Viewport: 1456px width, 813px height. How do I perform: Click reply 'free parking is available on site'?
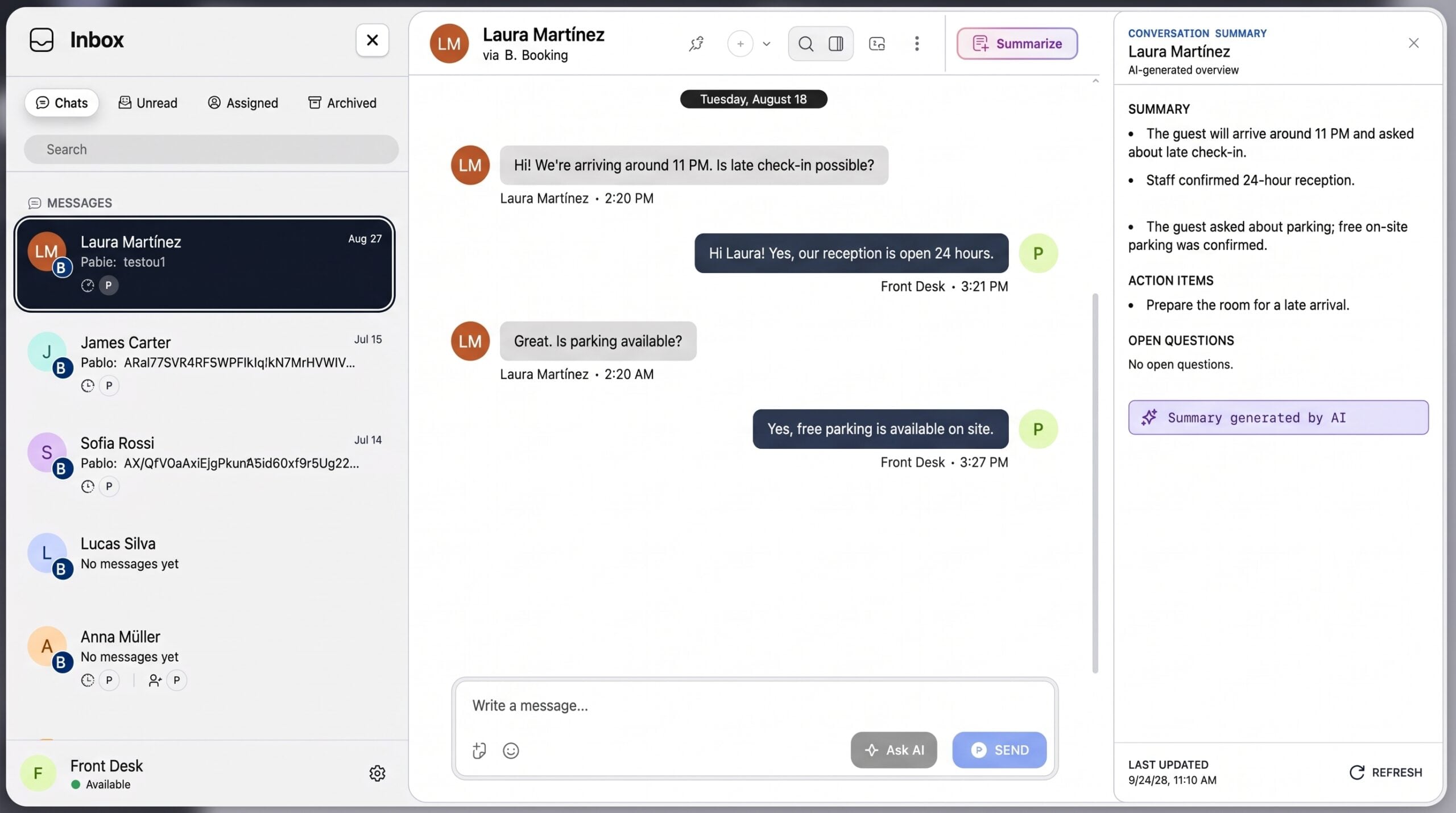click(880, 429)
